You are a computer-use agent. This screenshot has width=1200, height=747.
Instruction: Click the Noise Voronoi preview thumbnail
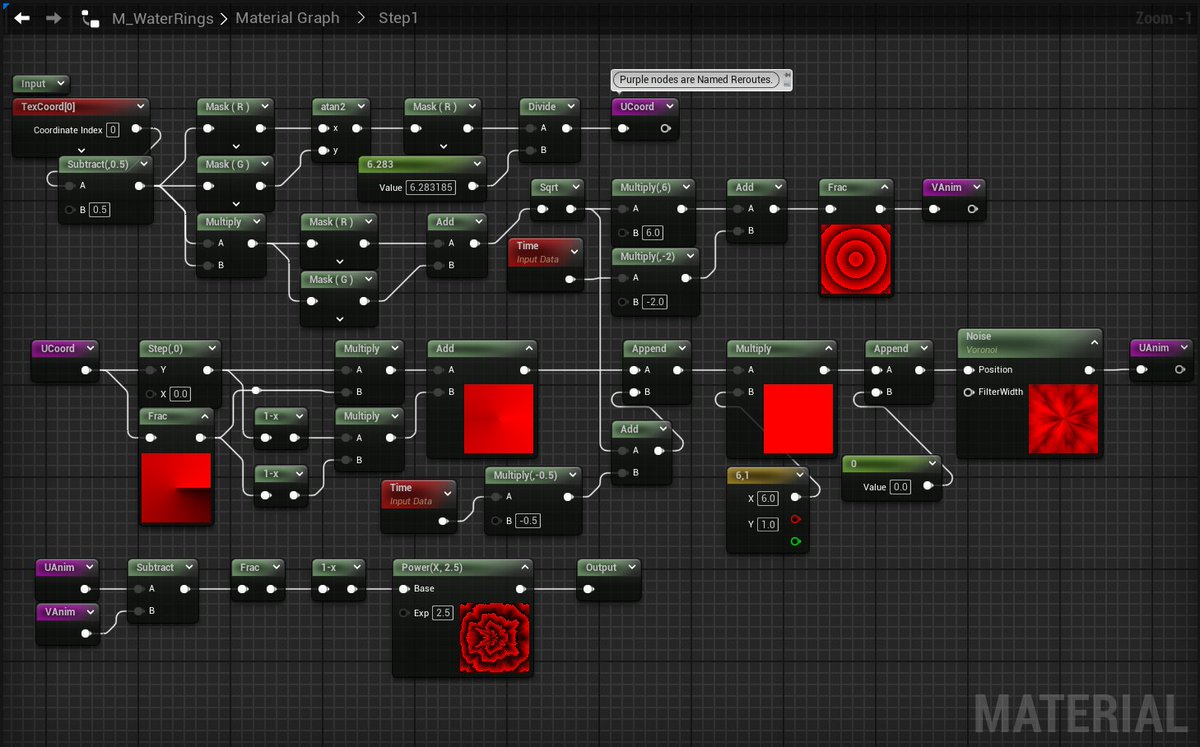[1063, 419]
